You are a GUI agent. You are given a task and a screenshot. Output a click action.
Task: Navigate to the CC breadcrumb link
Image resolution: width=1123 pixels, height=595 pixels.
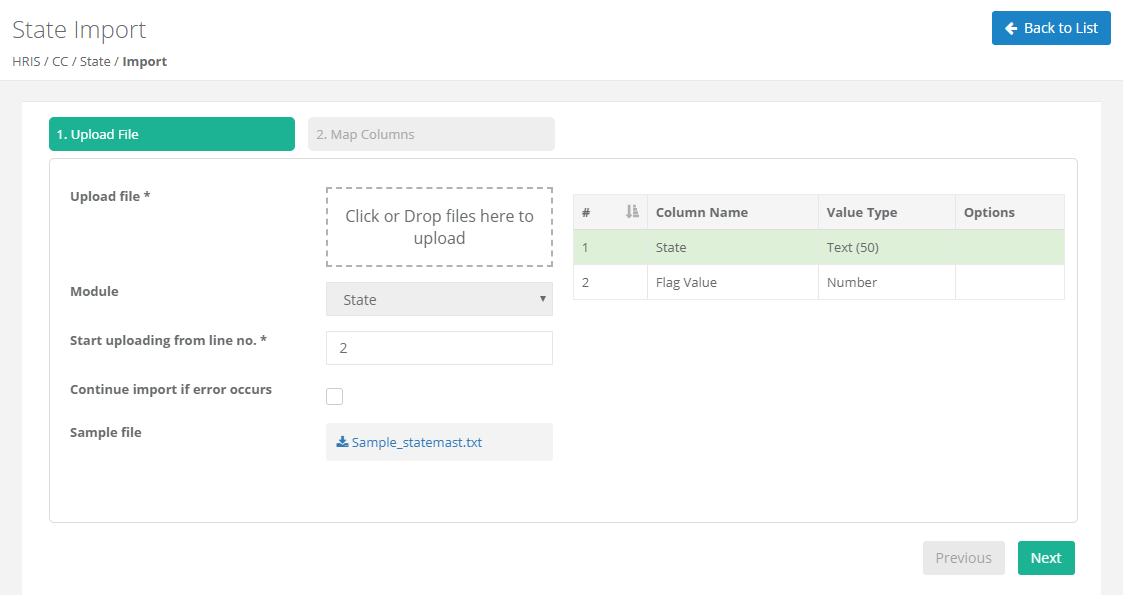60,62
